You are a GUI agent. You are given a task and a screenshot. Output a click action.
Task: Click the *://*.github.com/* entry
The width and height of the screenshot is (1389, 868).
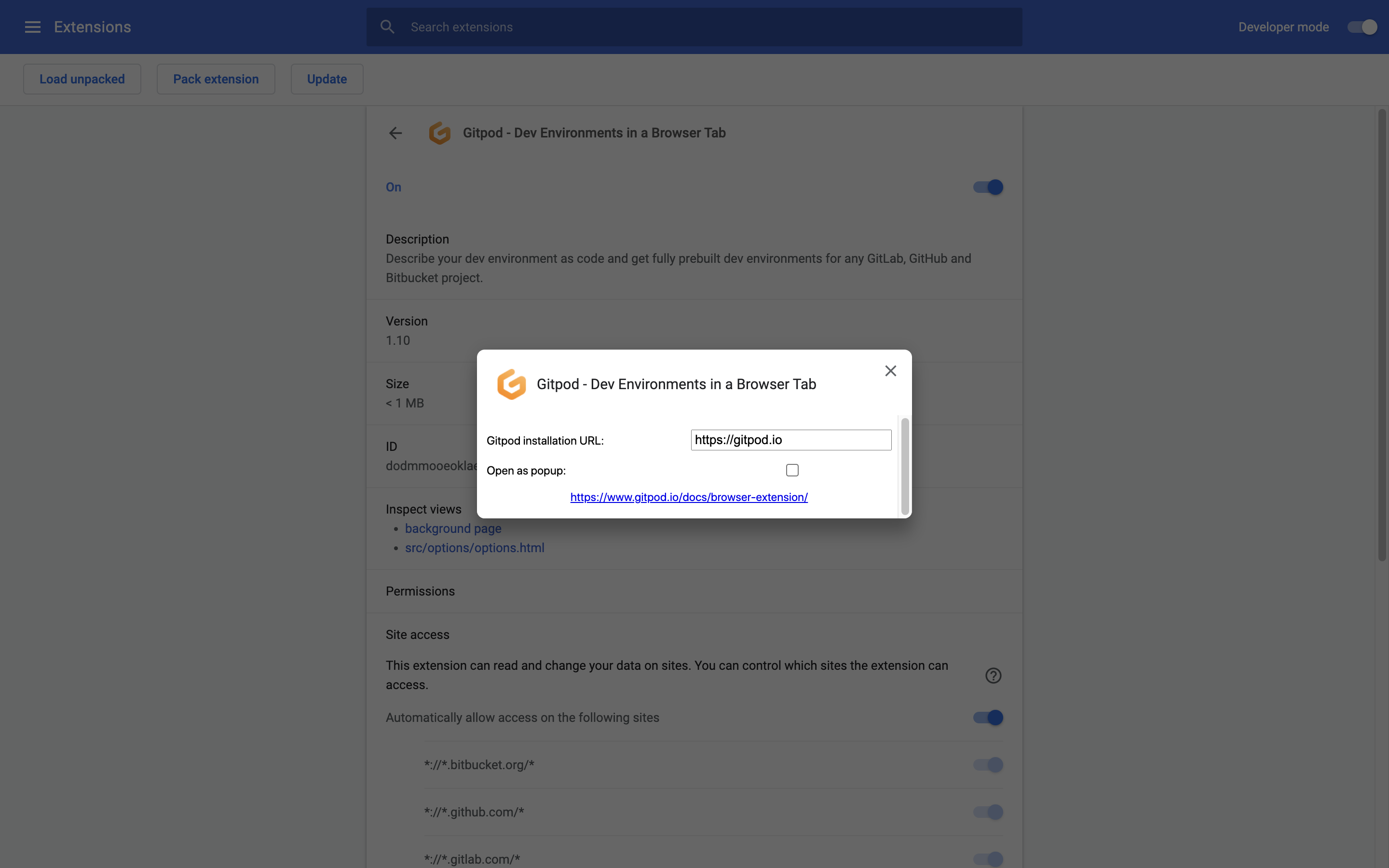click(x=474, y=812)
